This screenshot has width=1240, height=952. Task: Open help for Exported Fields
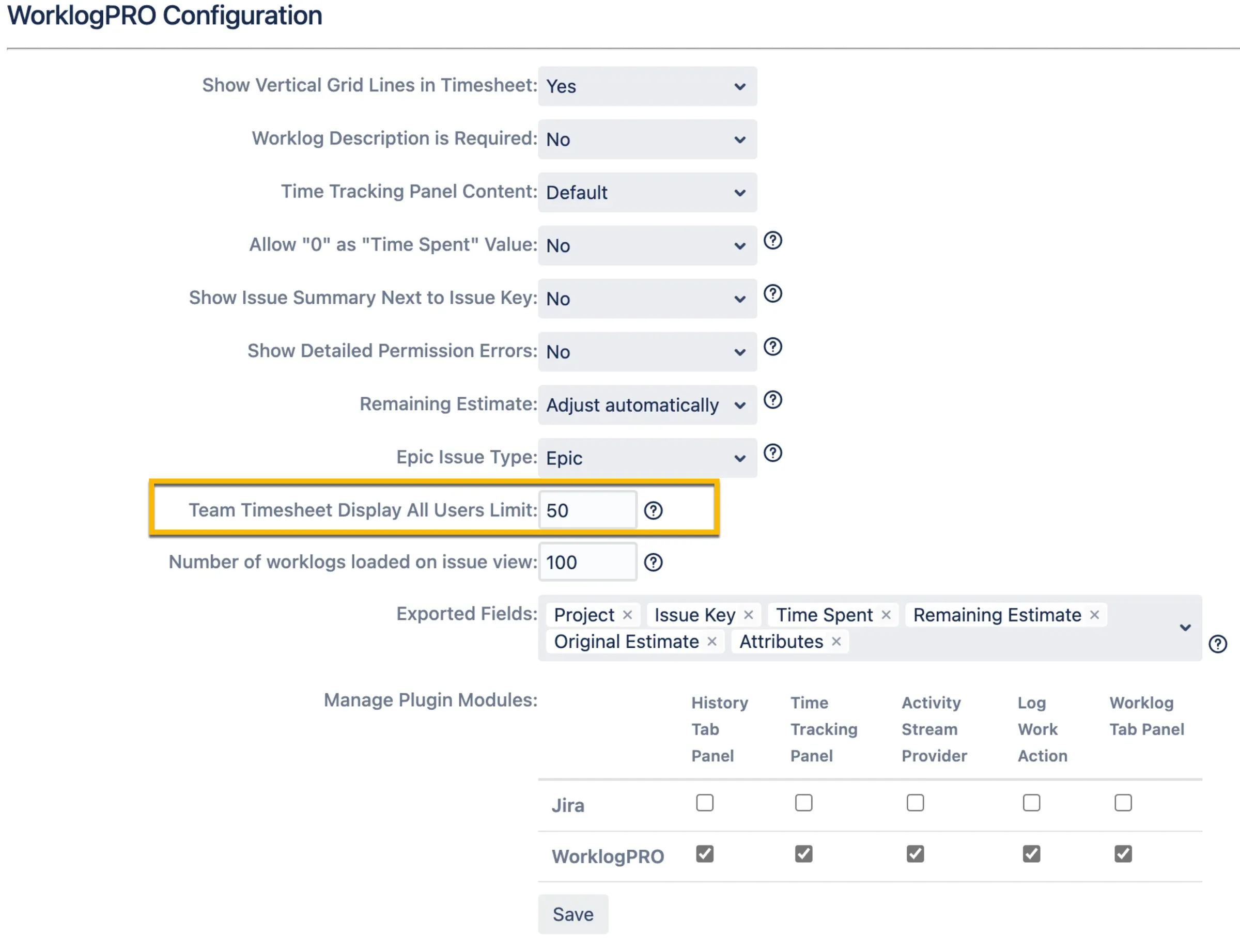pos(1217,644)
